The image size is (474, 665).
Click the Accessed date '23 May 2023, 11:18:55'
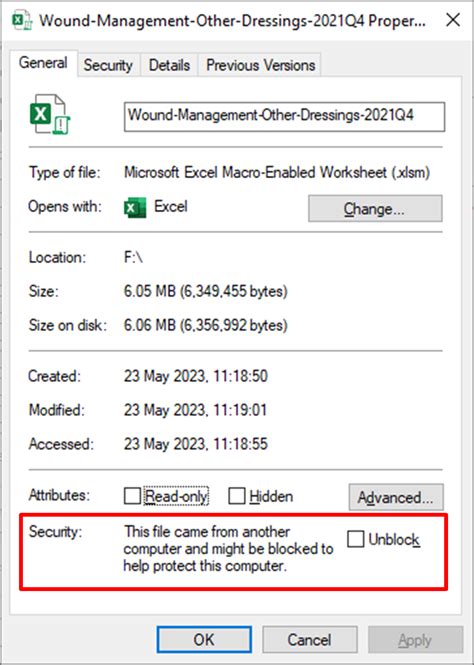coord(195,444)
